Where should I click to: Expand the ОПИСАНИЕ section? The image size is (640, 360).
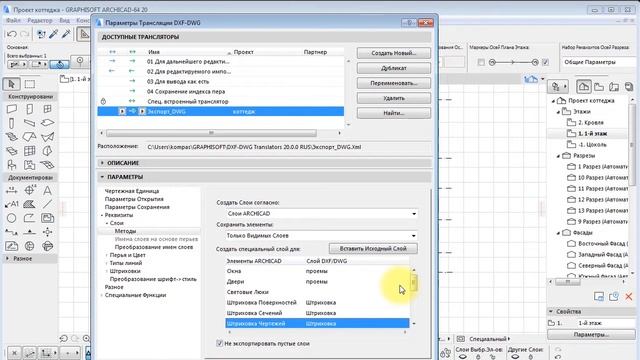(x=102, y=163)
